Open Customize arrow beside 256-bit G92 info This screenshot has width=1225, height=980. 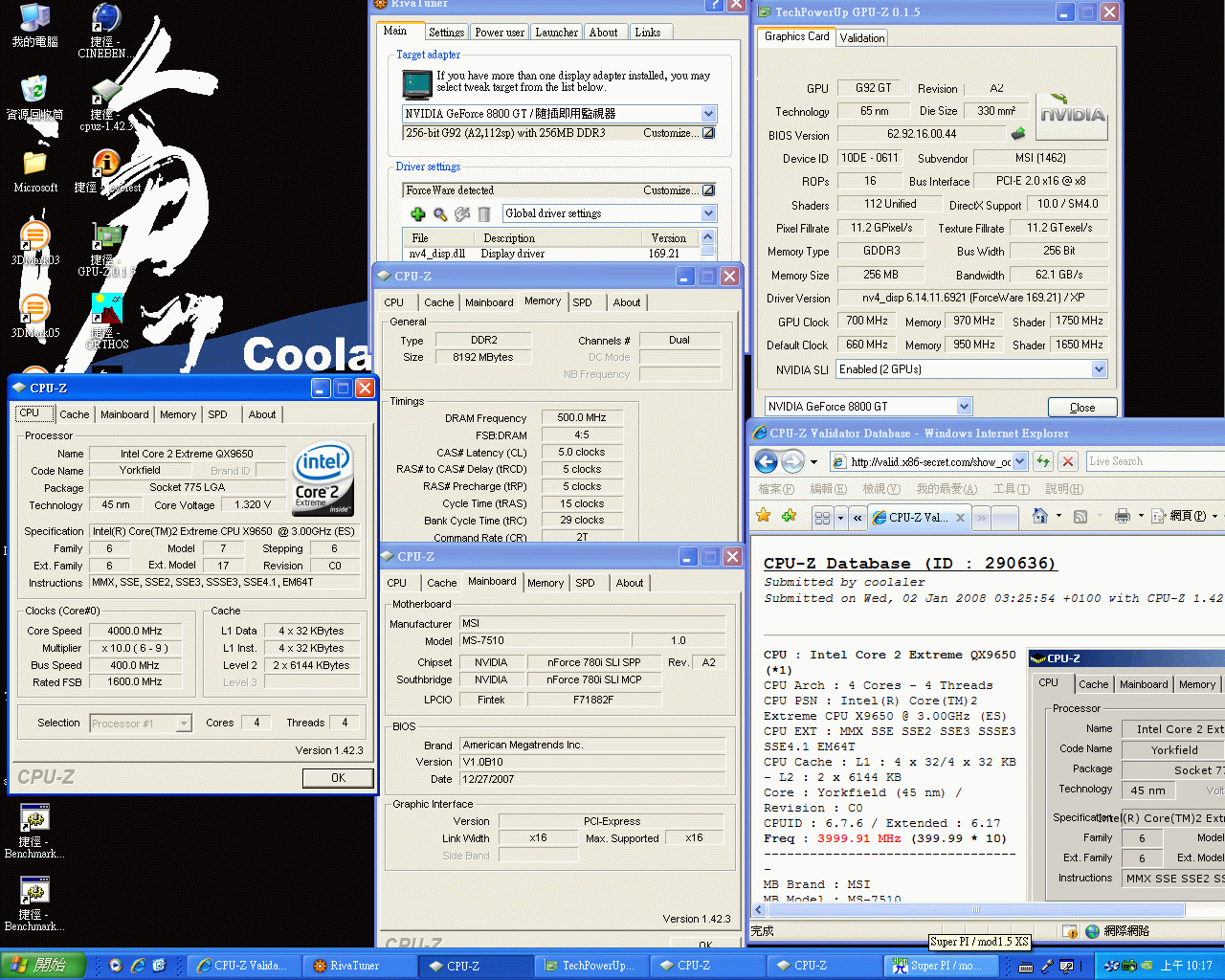click(x=708, y=133)
